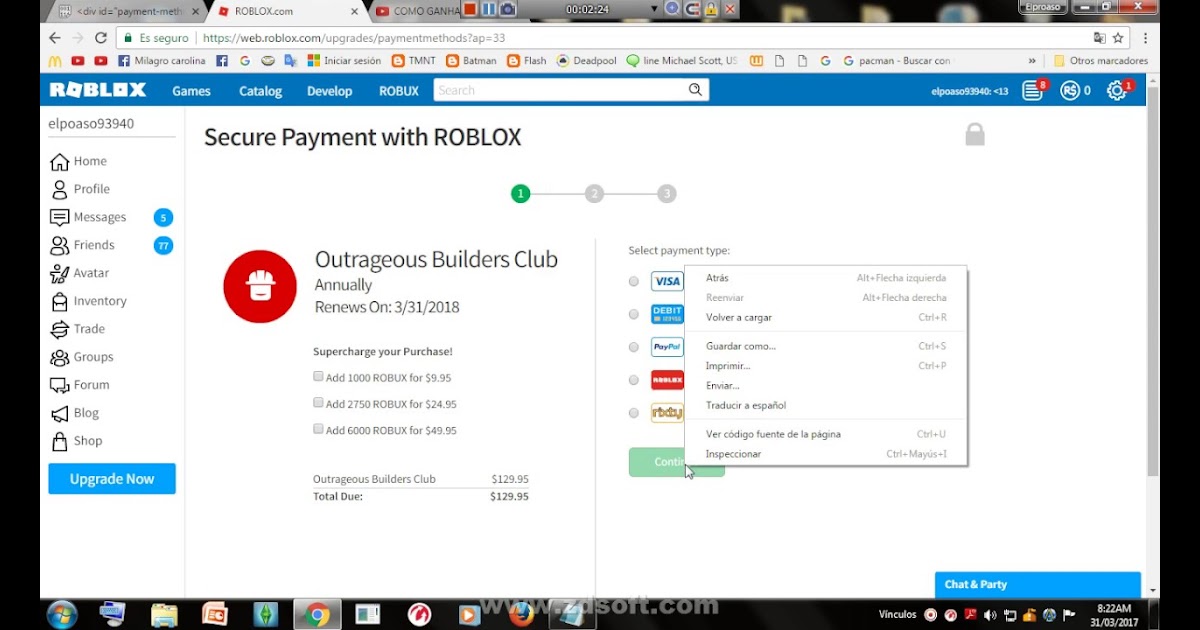Open the Trade sidebar icon
Viewport: 1200px width, 630px height.
(x=59, y=329)
